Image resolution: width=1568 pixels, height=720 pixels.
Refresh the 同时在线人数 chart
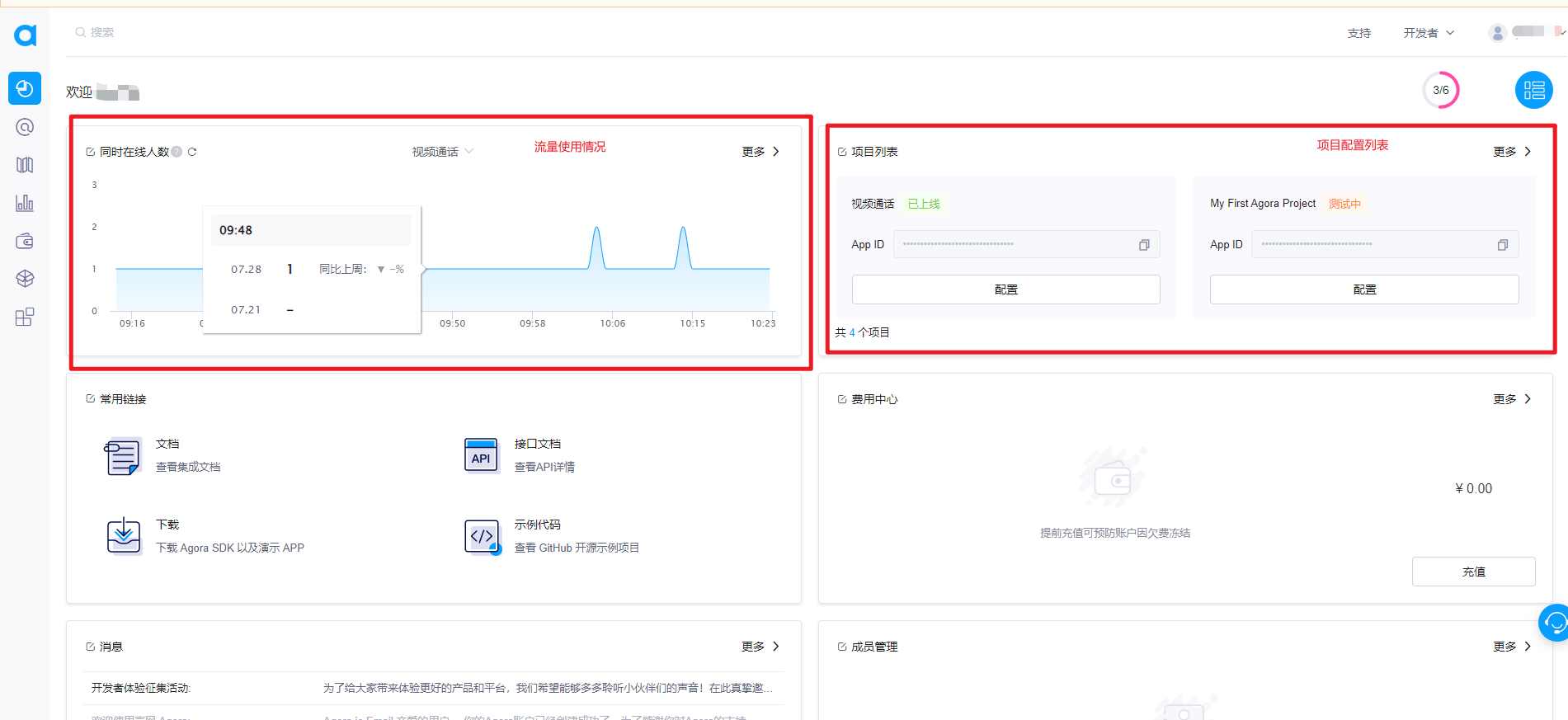(192, 152)
